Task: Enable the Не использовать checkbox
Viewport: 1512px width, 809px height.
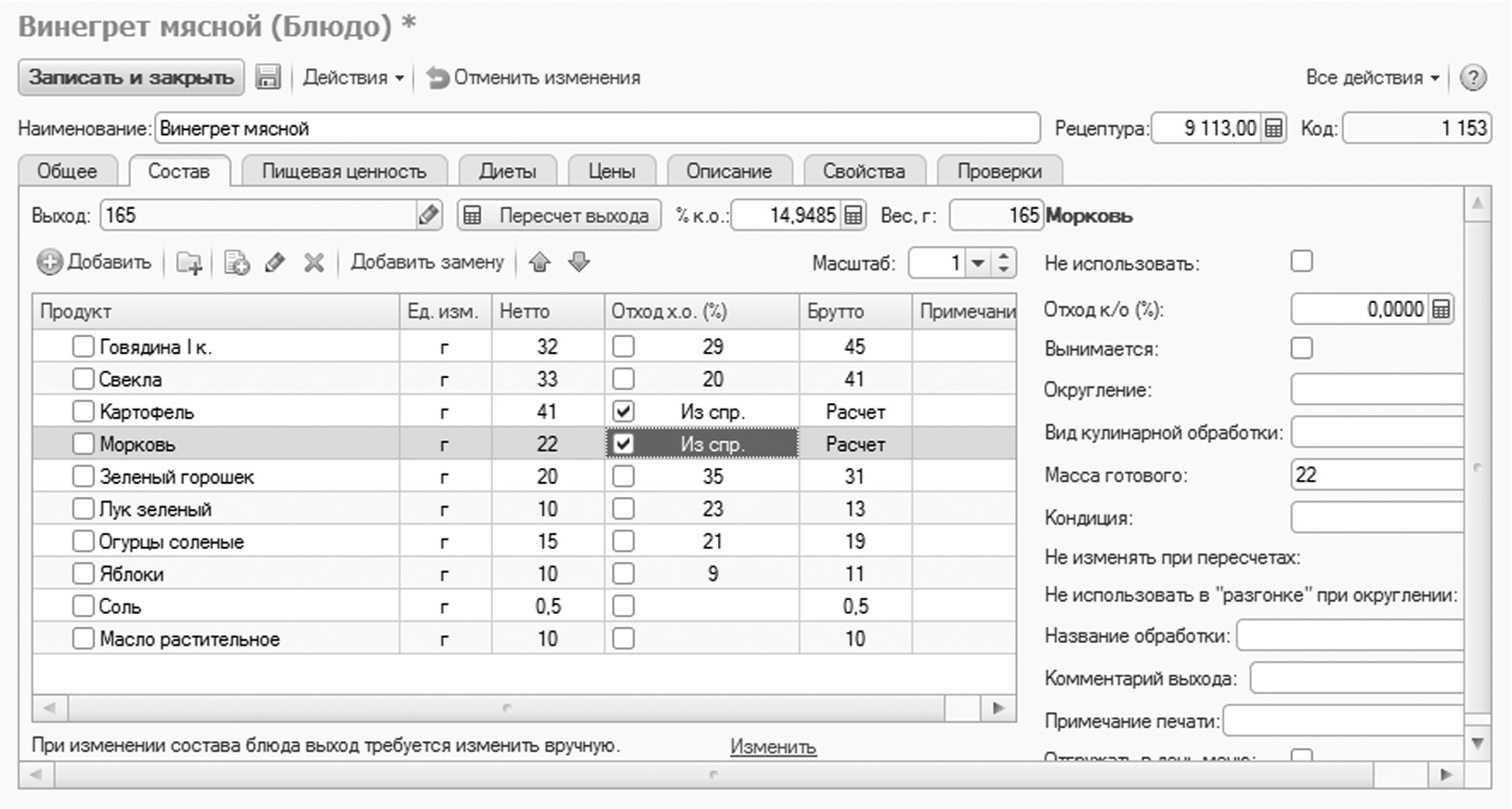Action: 1301,262
